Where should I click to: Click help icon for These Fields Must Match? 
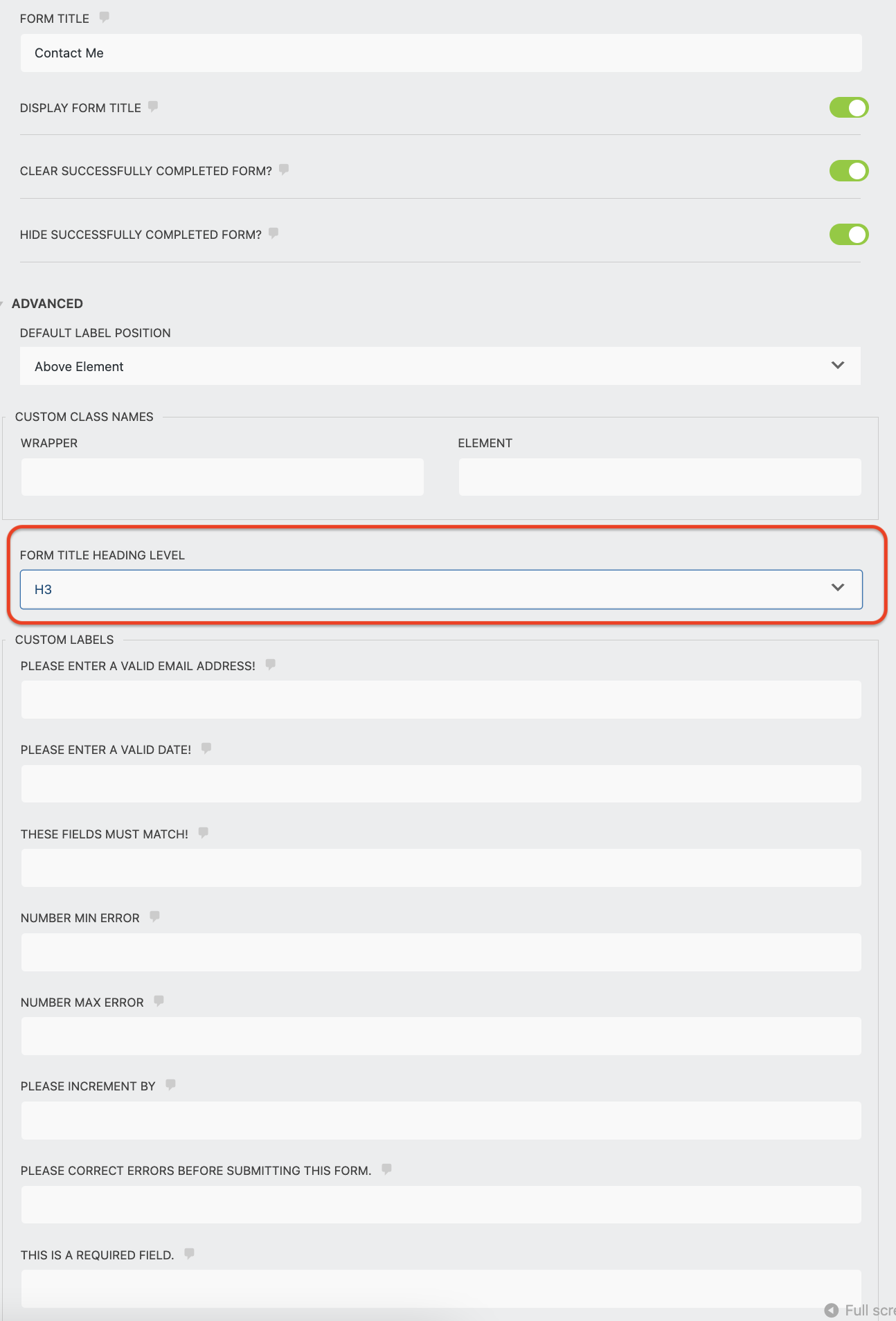pyautogui.click(x=204, y=833)
